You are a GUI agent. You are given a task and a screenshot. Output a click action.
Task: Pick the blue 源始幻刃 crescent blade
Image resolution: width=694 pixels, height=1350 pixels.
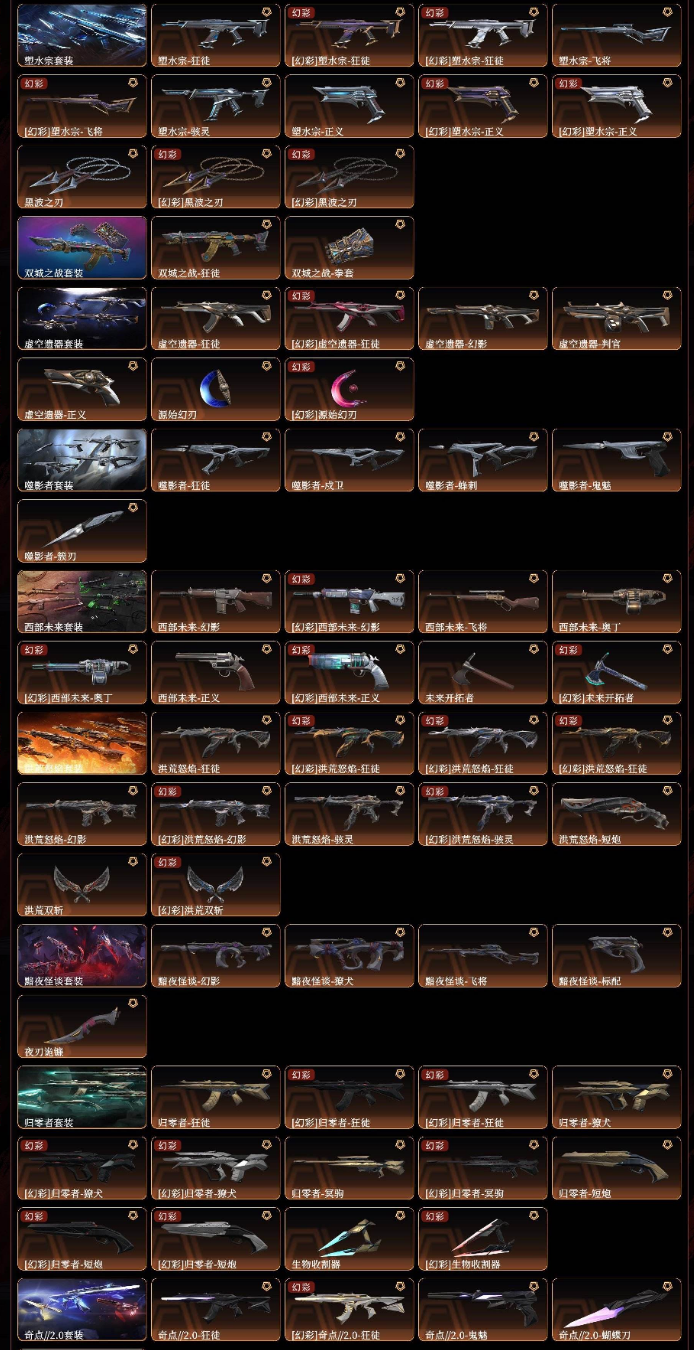click(x=216, y=390)
